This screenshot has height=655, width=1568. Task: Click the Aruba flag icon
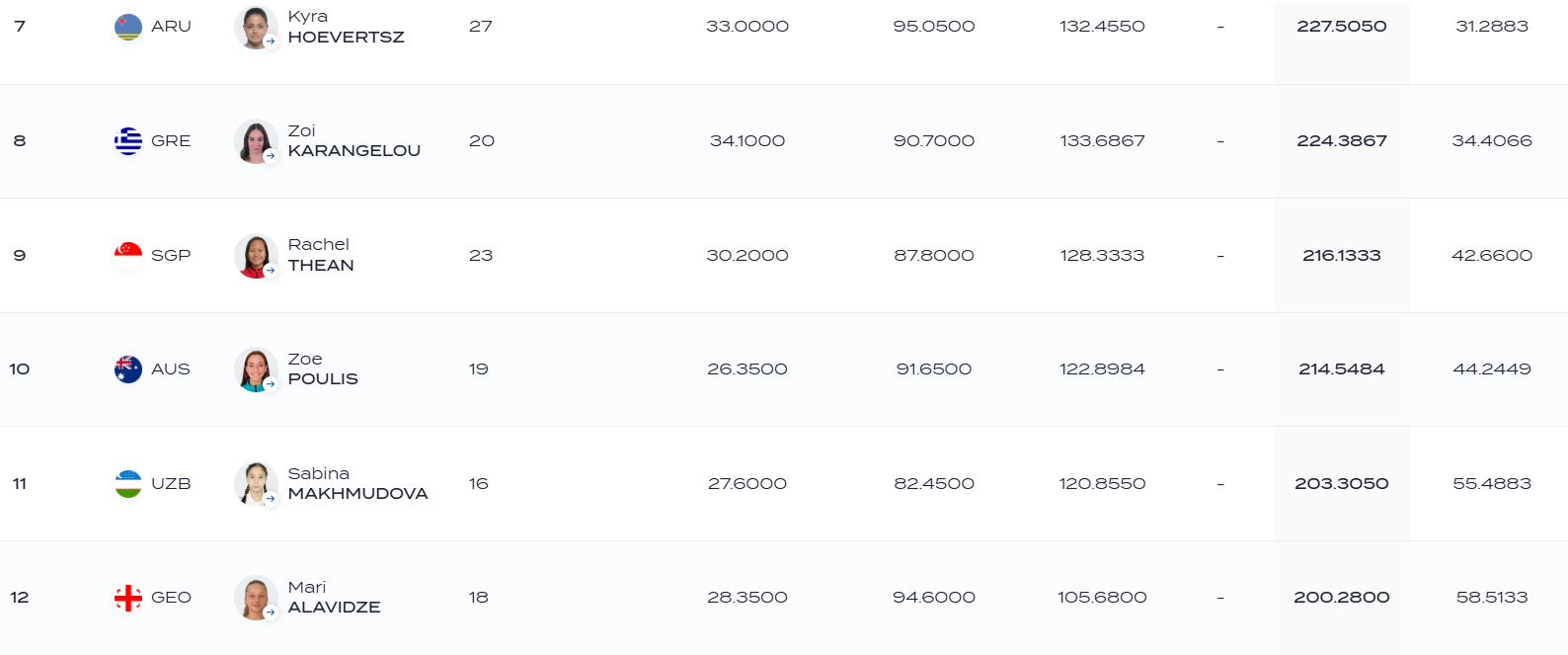pyautogui.click(x=128, y=27)
